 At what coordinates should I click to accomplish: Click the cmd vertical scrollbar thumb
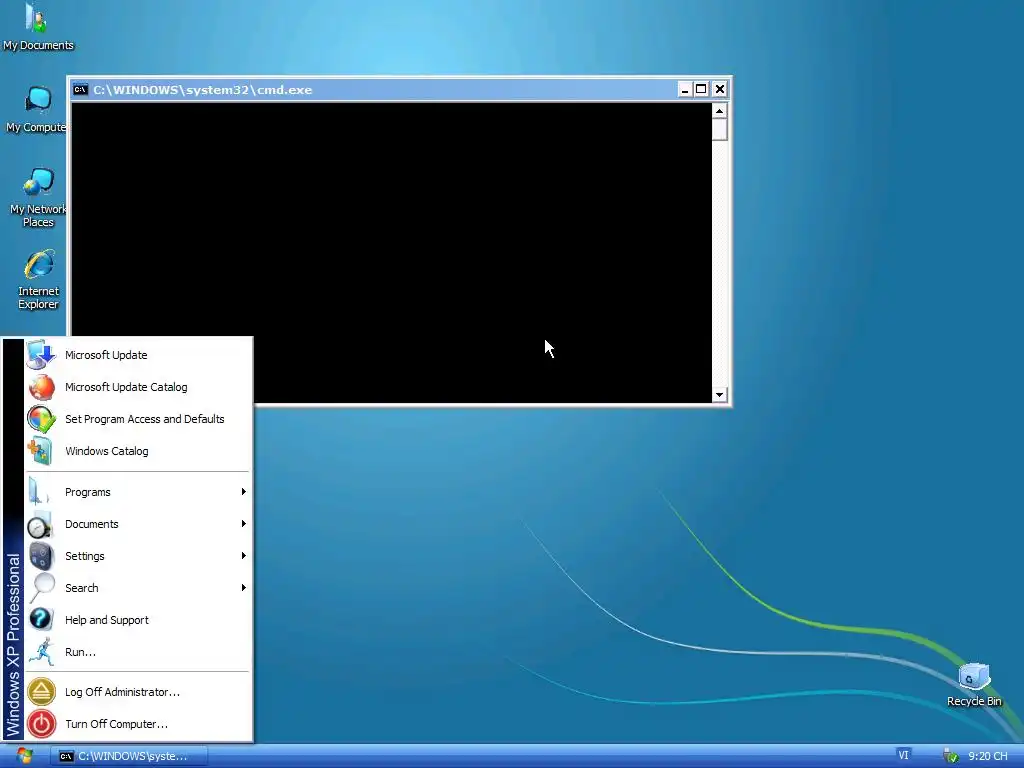[720, 129]
